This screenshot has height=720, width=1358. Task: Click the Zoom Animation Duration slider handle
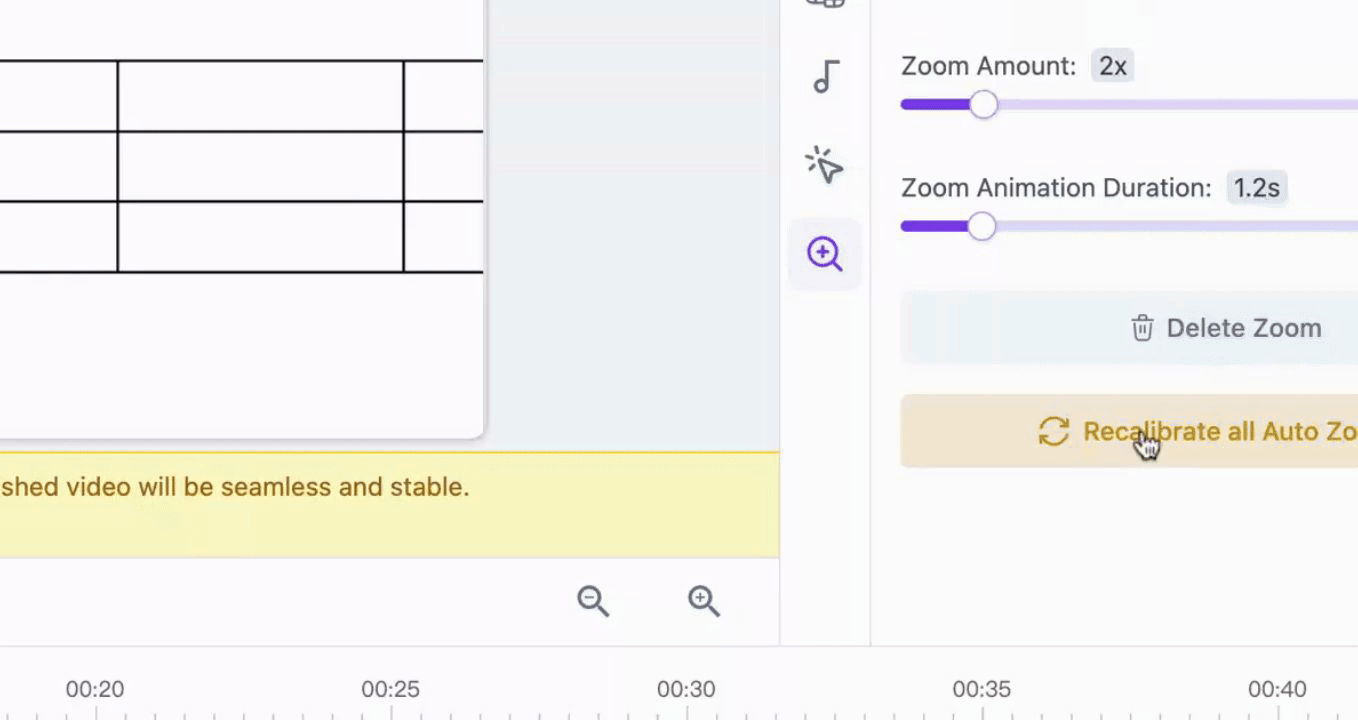point(982,227)
